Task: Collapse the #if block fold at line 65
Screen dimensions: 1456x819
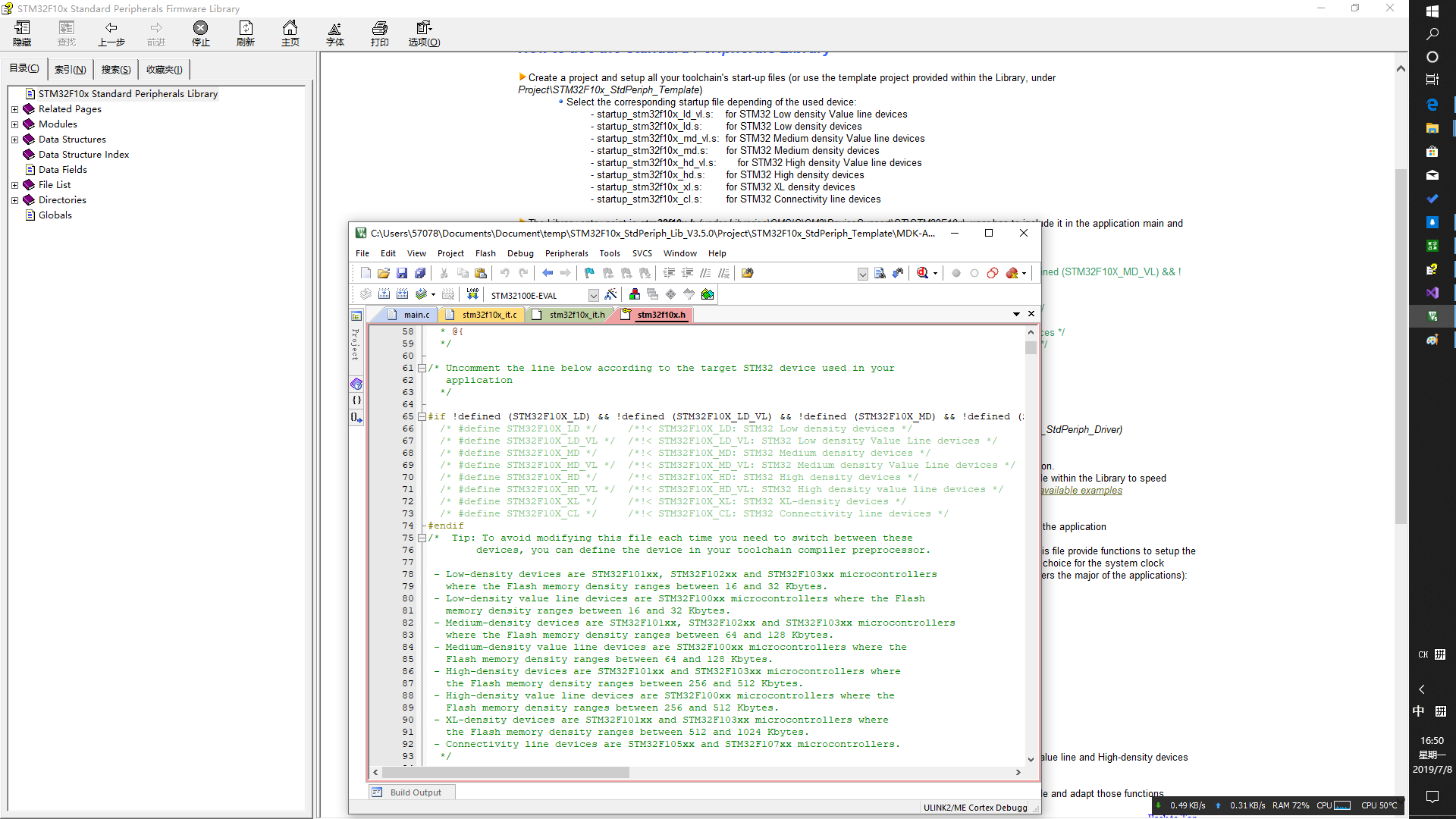Action: click(x=422, y=416)
